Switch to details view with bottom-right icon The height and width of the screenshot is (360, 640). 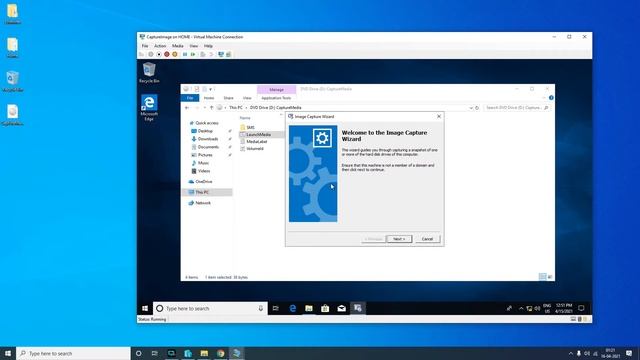pos(542,277)
